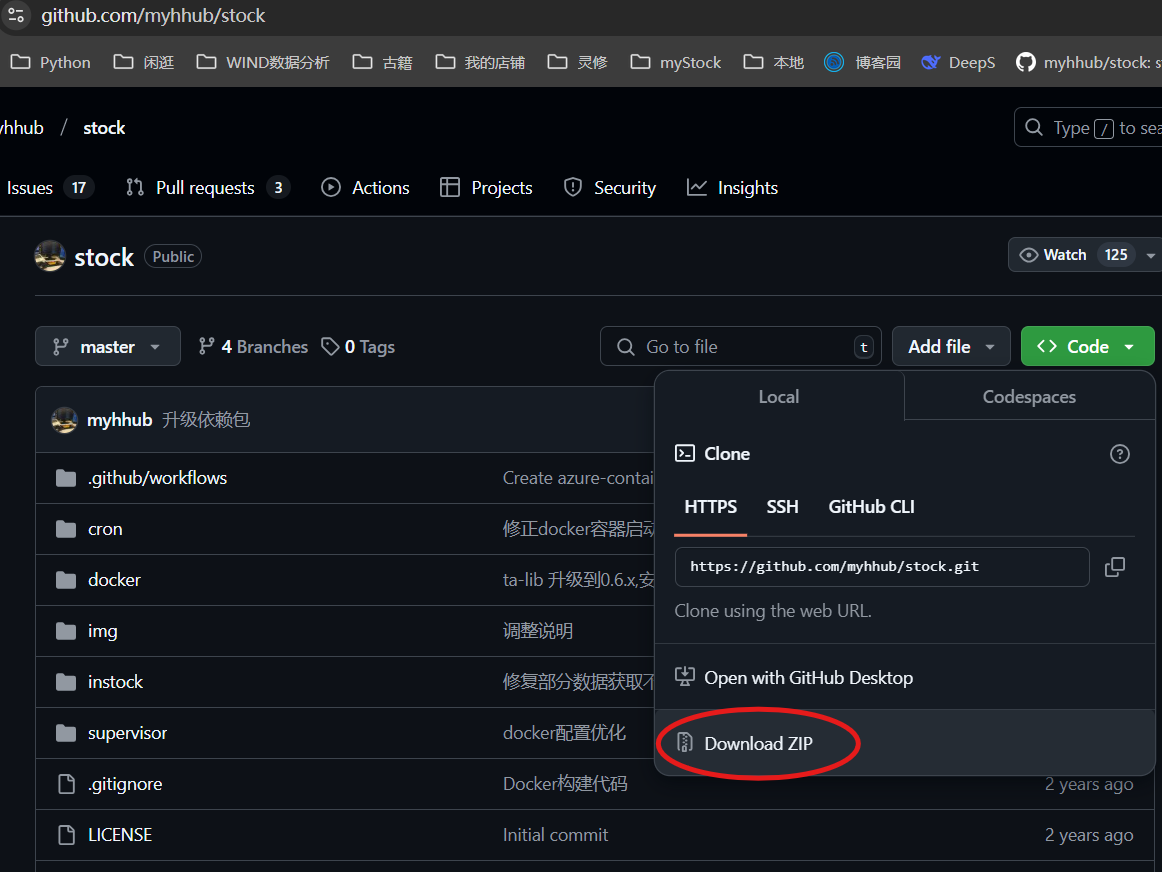Click the GitHub search box

(1088, 127)
